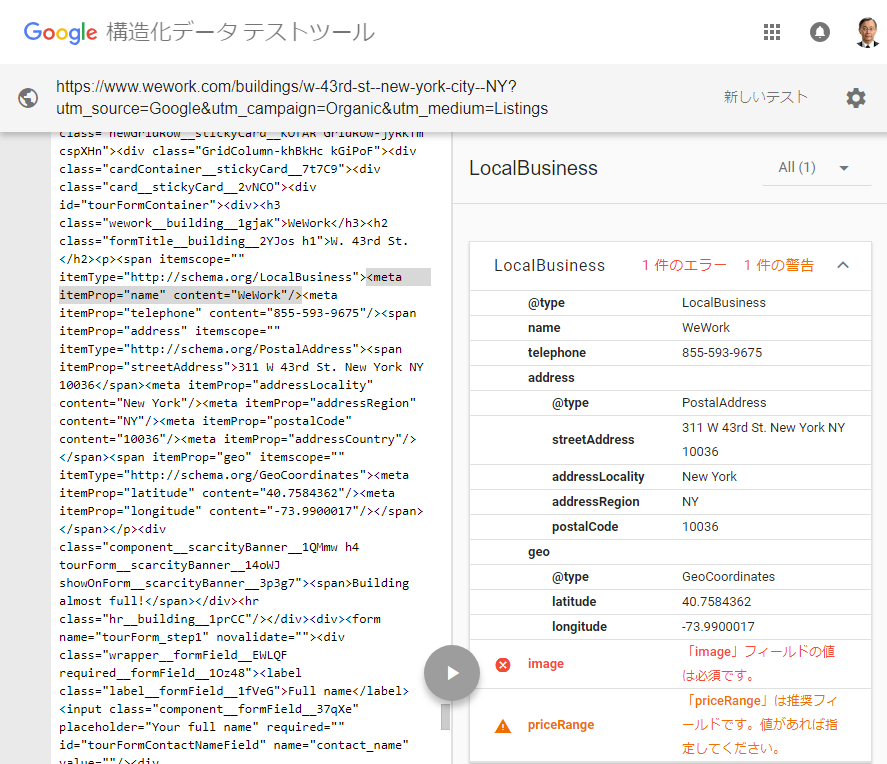Click the Google logo

click(61, 32)
